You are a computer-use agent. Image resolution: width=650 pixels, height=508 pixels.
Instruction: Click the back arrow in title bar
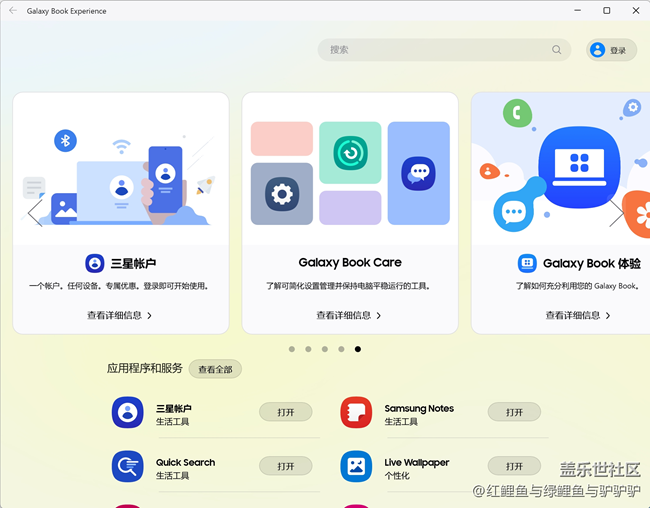tap(13, 10)
